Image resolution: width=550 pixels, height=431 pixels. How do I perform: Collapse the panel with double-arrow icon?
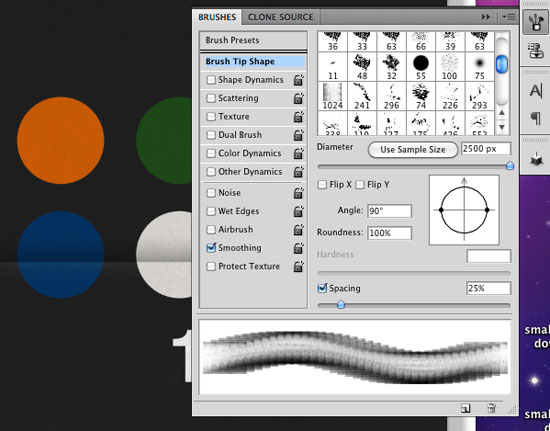pos(486,17)
